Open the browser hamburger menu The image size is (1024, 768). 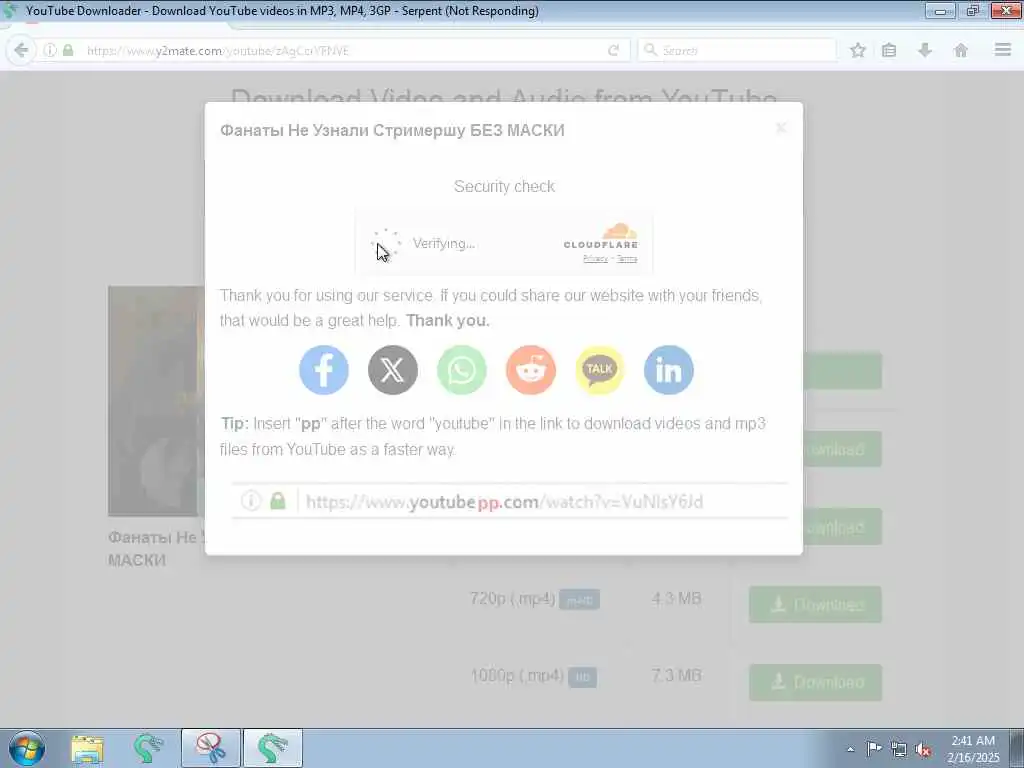[1002, 50]
